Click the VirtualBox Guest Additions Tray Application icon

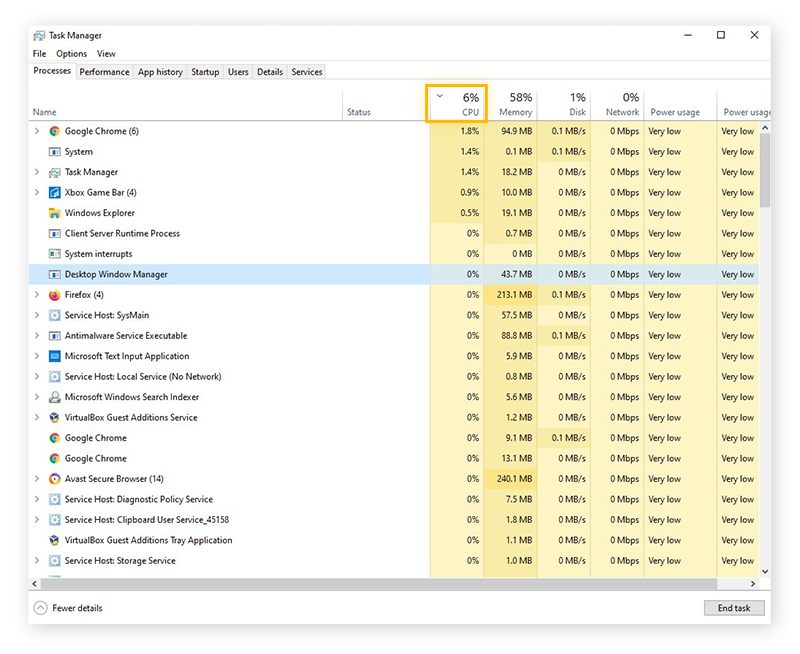tap(53, 540)
